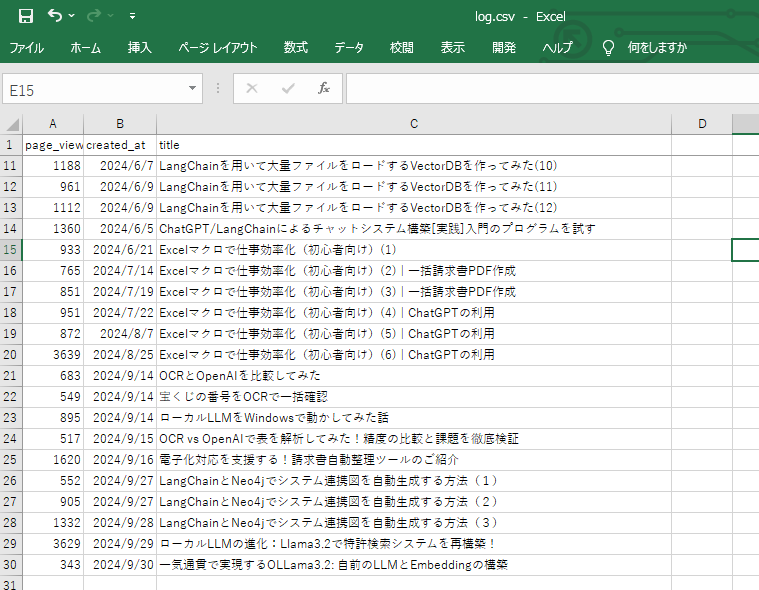
Task: Click the date cell 2024/9/16
Action: [120, 460]
